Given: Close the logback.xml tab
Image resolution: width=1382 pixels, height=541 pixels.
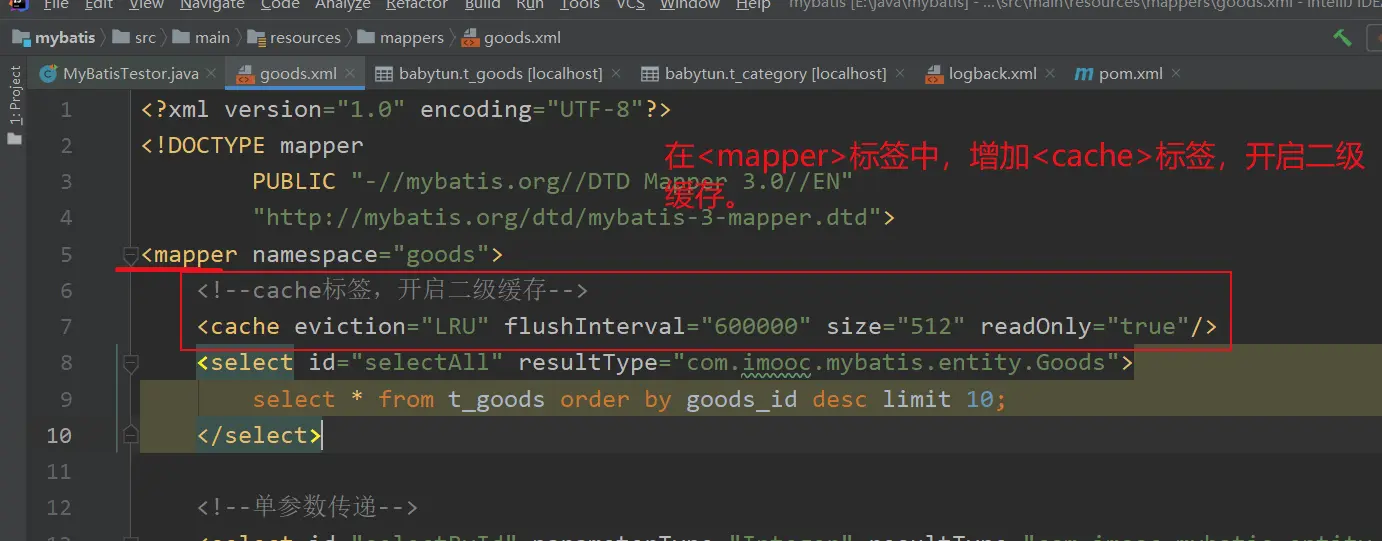Looking at the screenshot, I should (x=1051, y=74).
